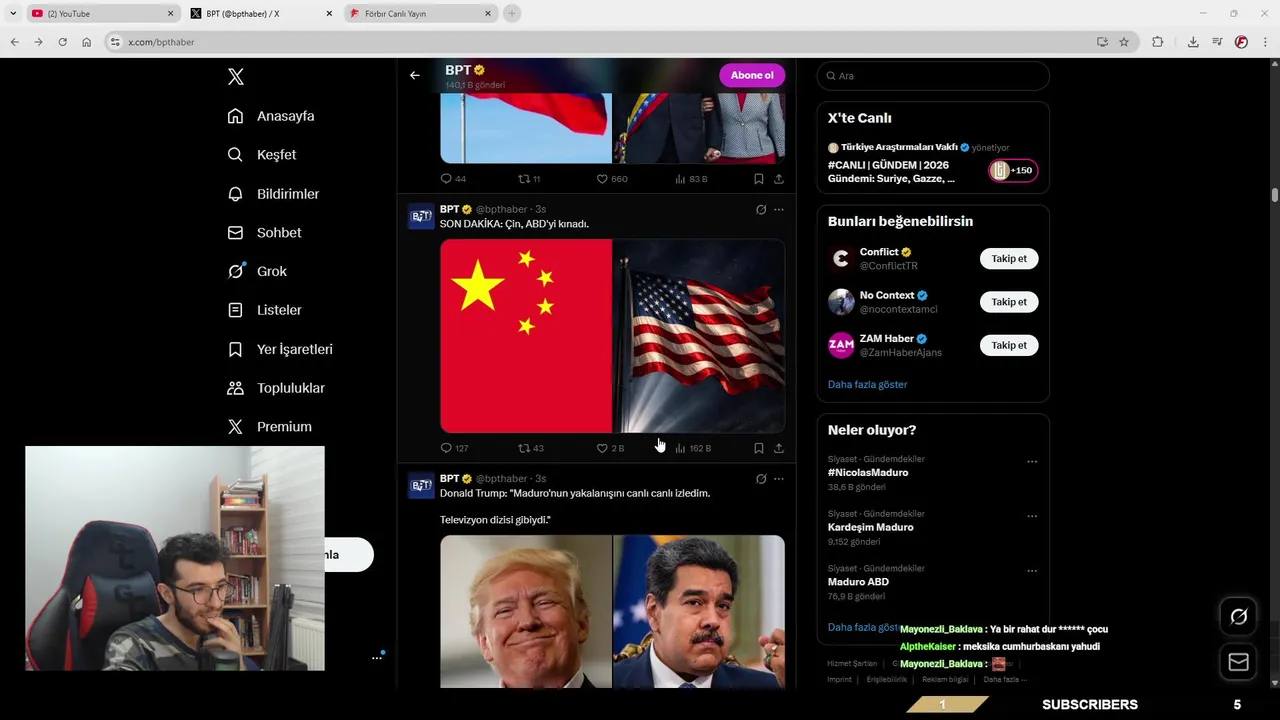Click back arrow in profile header
Image resolution: width=1280 pixels, height=720 pixels.
[x=415, y=75]
